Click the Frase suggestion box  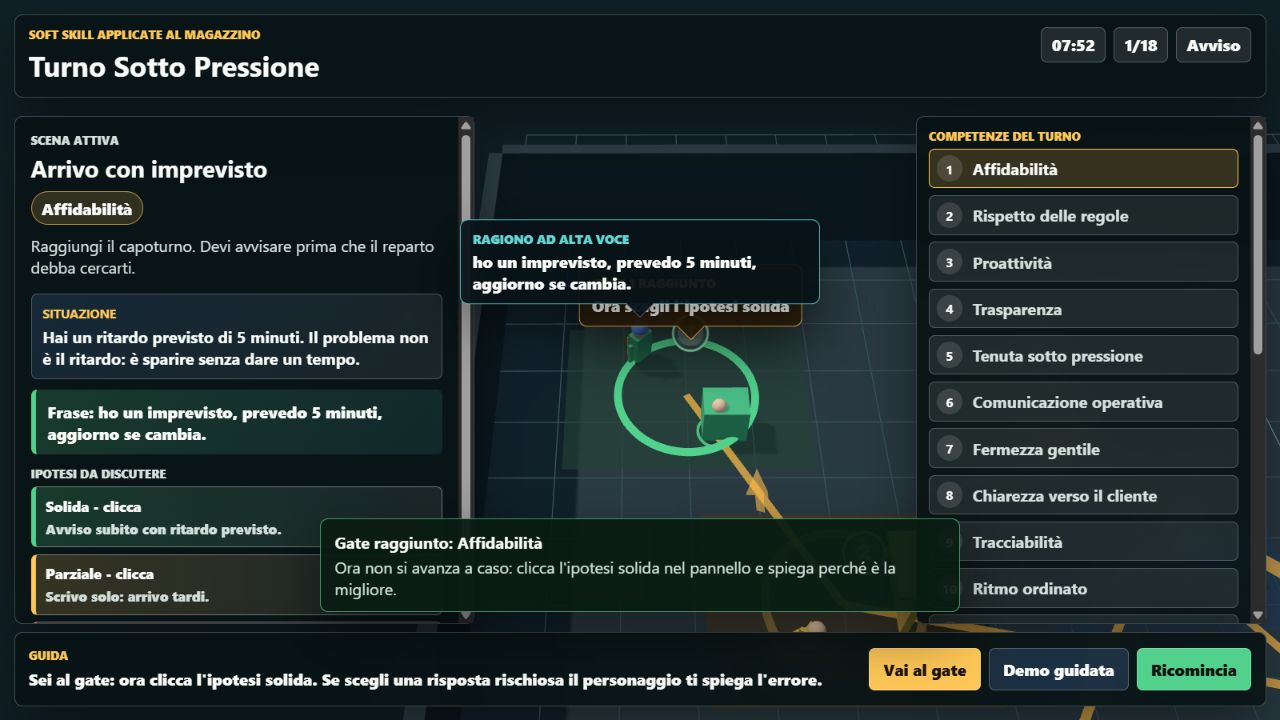[x=236, y=422]
